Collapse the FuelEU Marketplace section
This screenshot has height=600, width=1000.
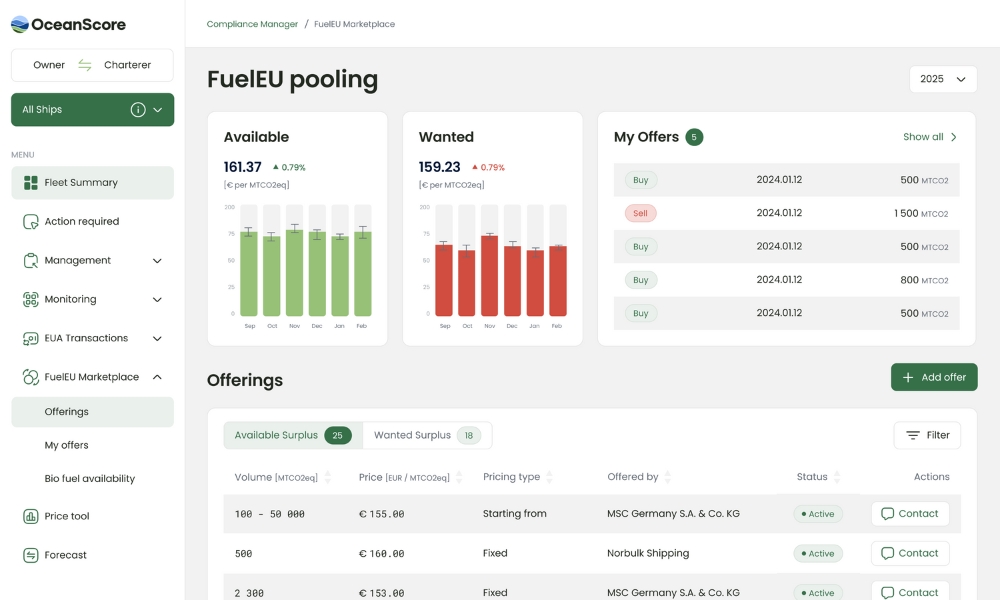pos(157,377)
